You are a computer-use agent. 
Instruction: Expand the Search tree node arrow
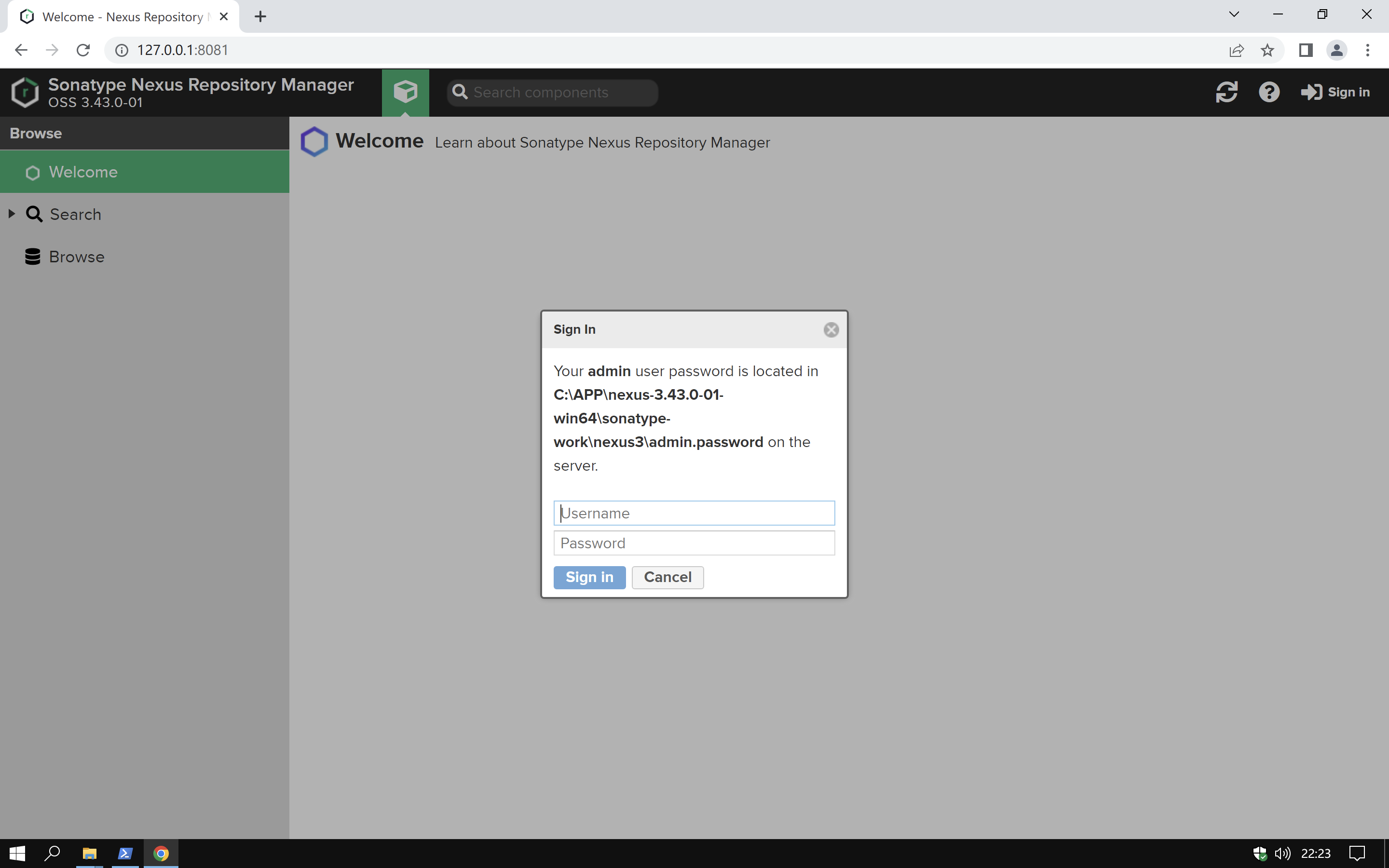[12, 214]
